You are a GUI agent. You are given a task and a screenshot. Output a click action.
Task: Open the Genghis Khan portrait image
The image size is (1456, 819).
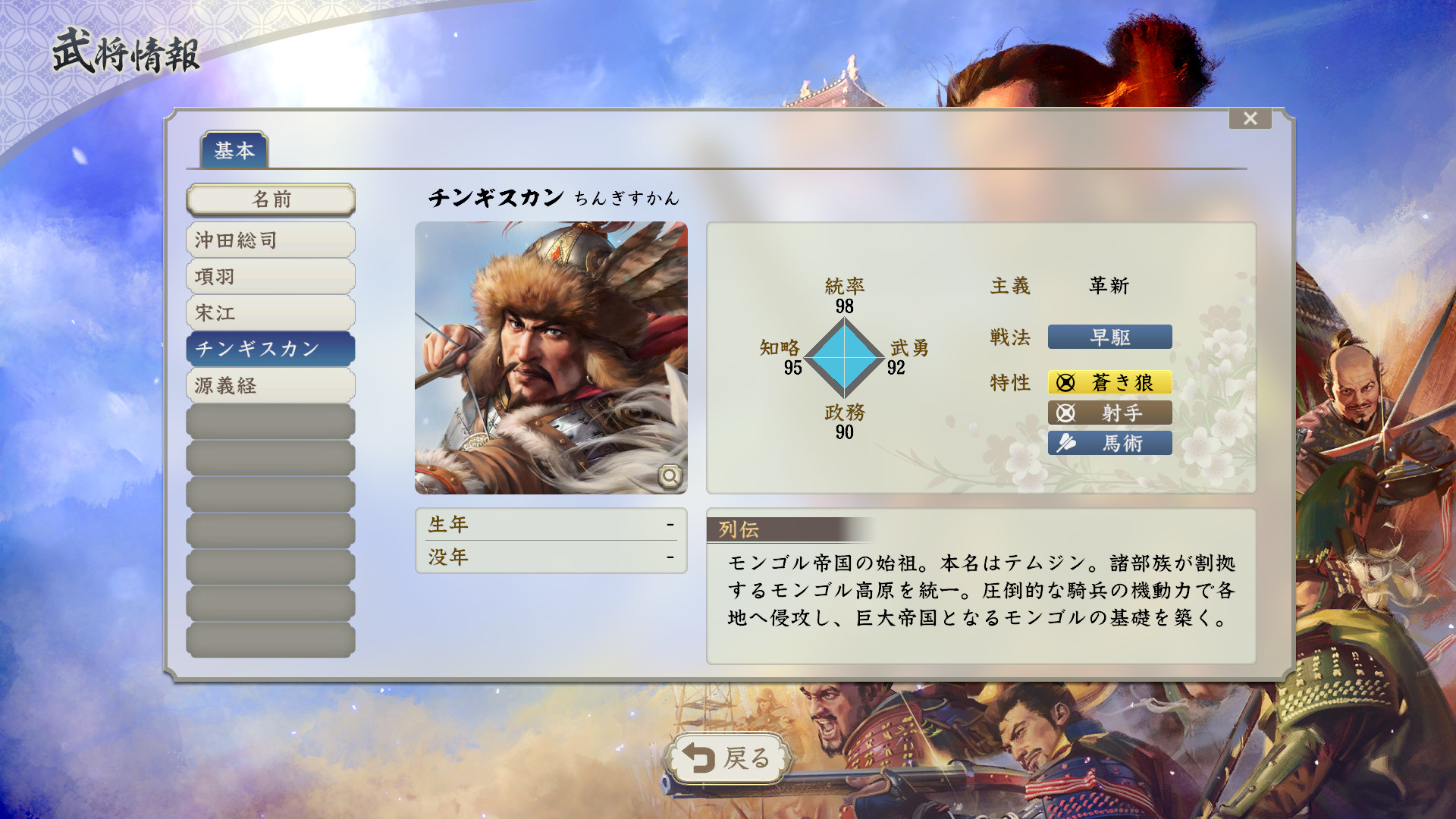pos(551,358)
